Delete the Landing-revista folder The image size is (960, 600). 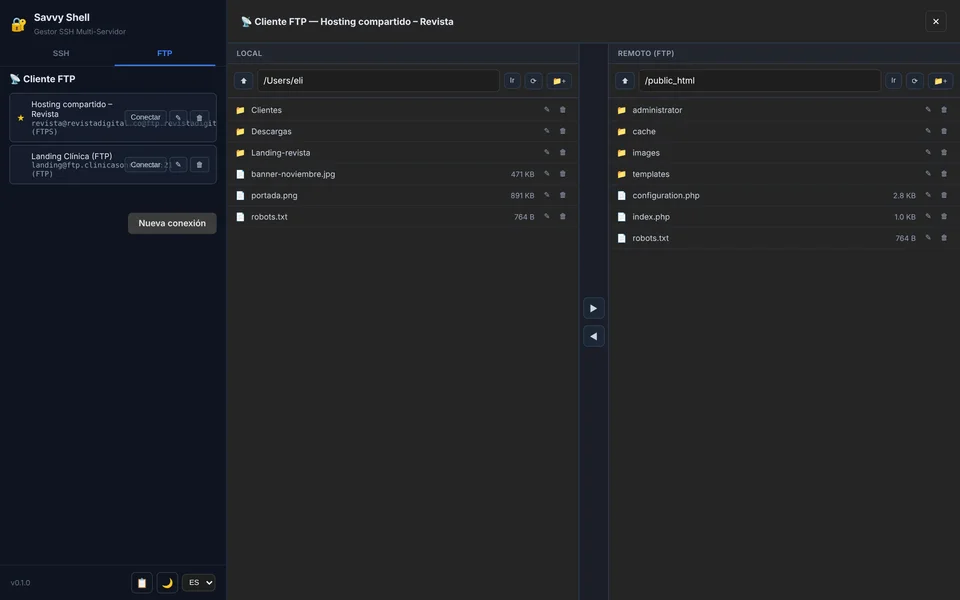pyautogui.click(x=563, y=152)
